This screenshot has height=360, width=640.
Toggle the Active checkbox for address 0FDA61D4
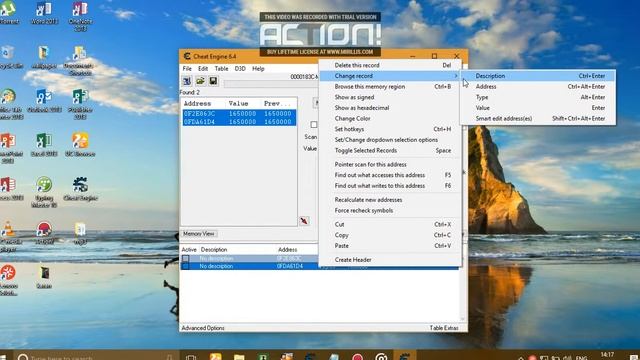pyautogui.click(x=186, y=266)
